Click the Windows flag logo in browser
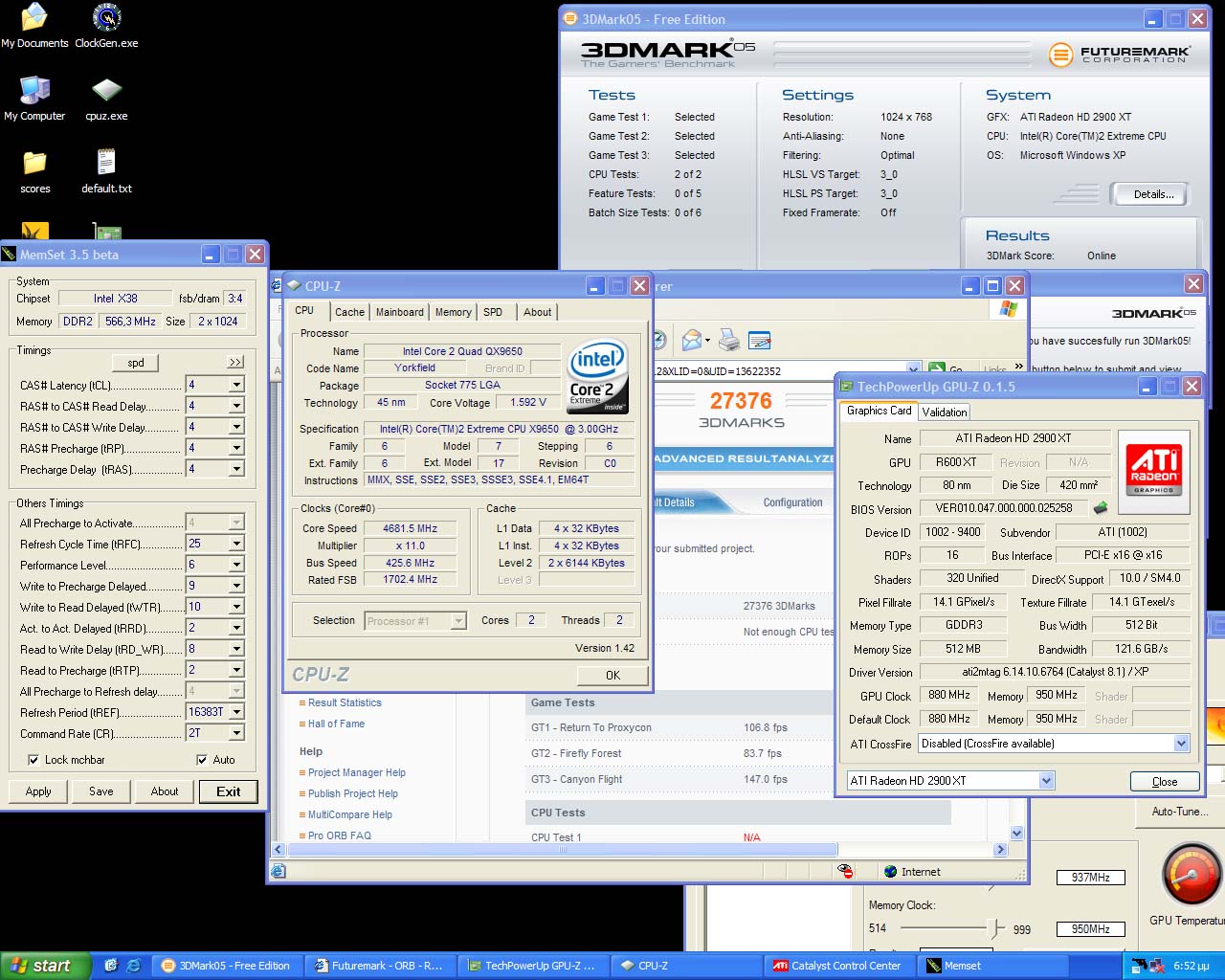 [1008, 309]
